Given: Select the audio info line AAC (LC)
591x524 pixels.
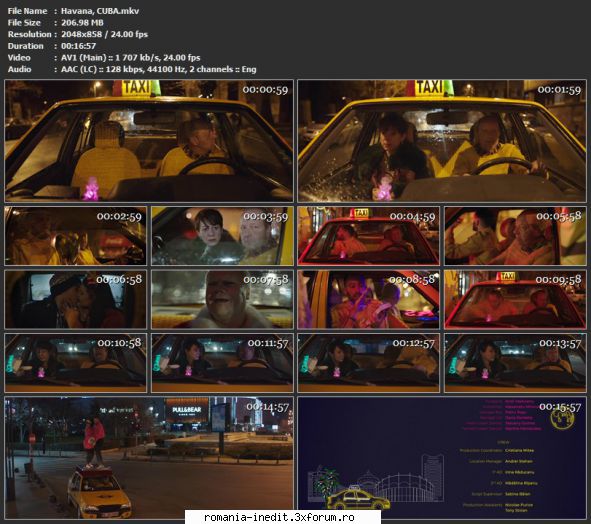Looking at the screenshot, I should (159, 69).
